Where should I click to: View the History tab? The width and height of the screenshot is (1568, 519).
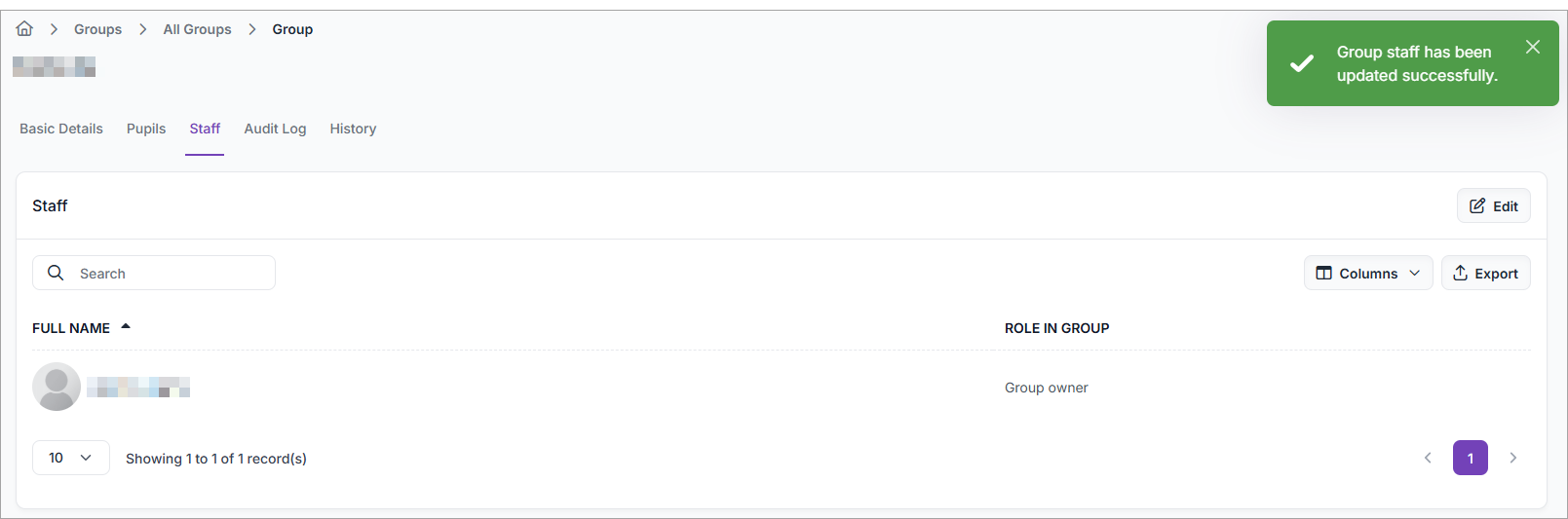353,129
